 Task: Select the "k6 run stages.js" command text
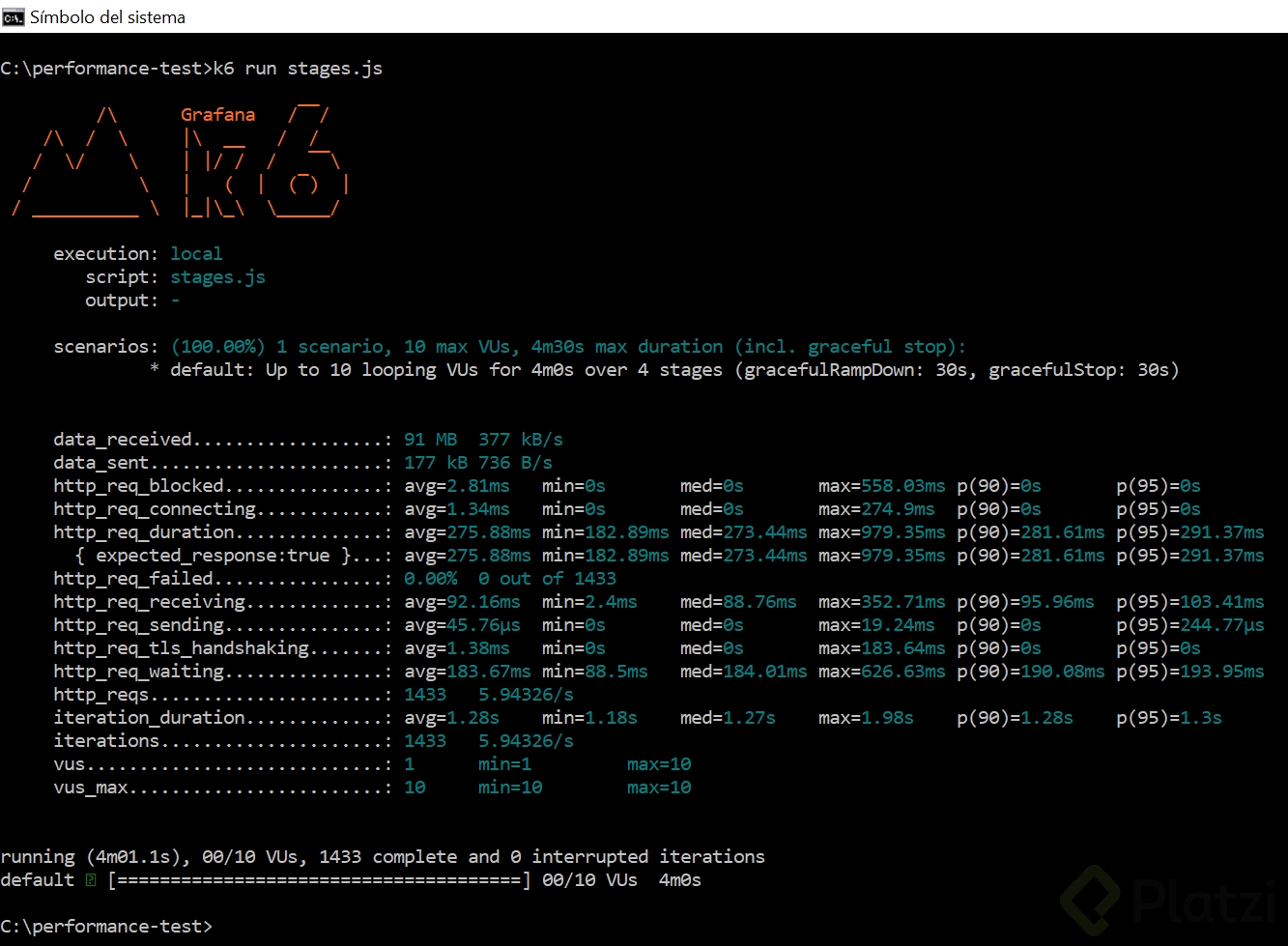[298, 69]
